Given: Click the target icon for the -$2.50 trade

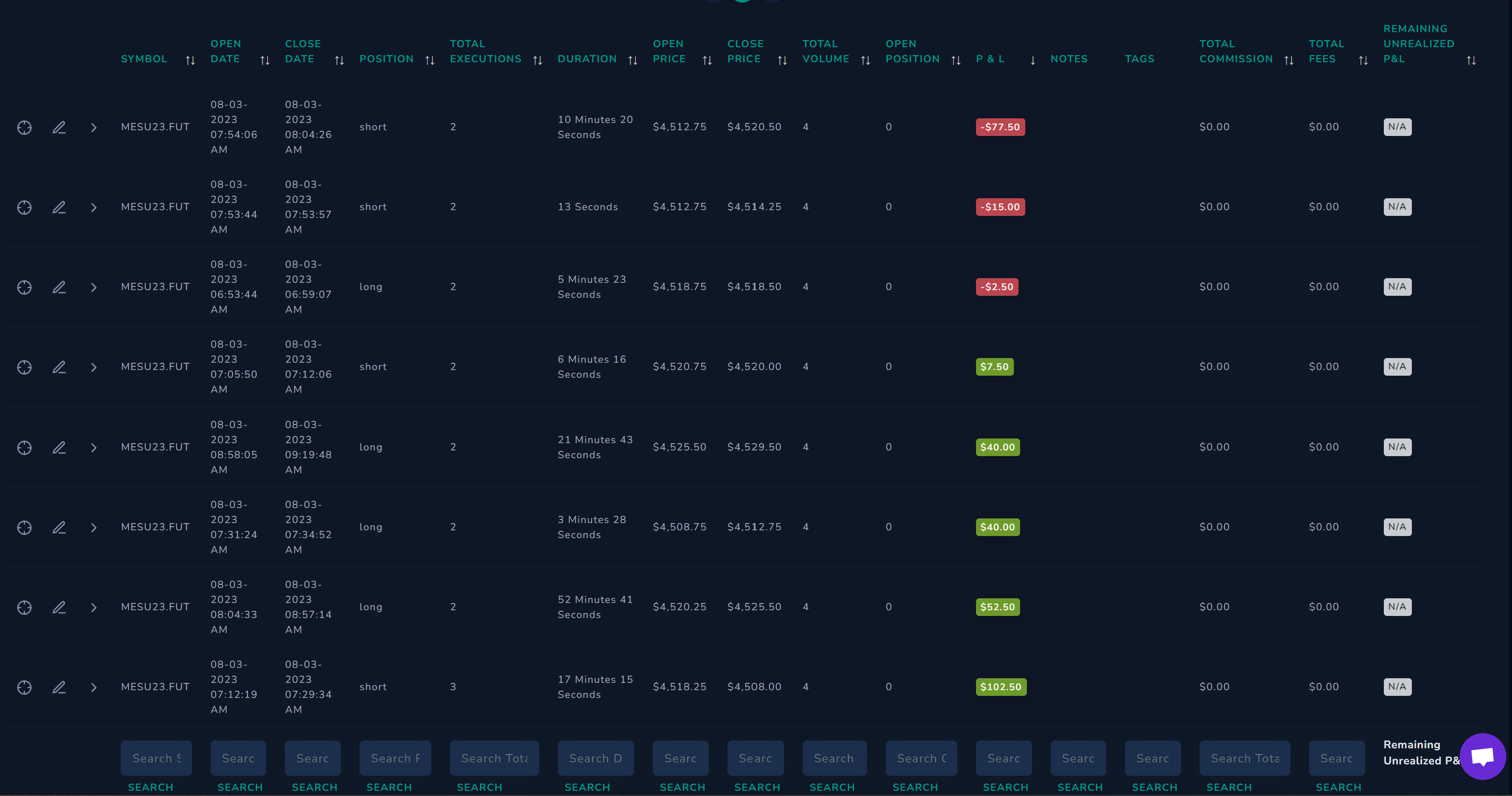Looking at the screenshot, I should coord(24,287).
